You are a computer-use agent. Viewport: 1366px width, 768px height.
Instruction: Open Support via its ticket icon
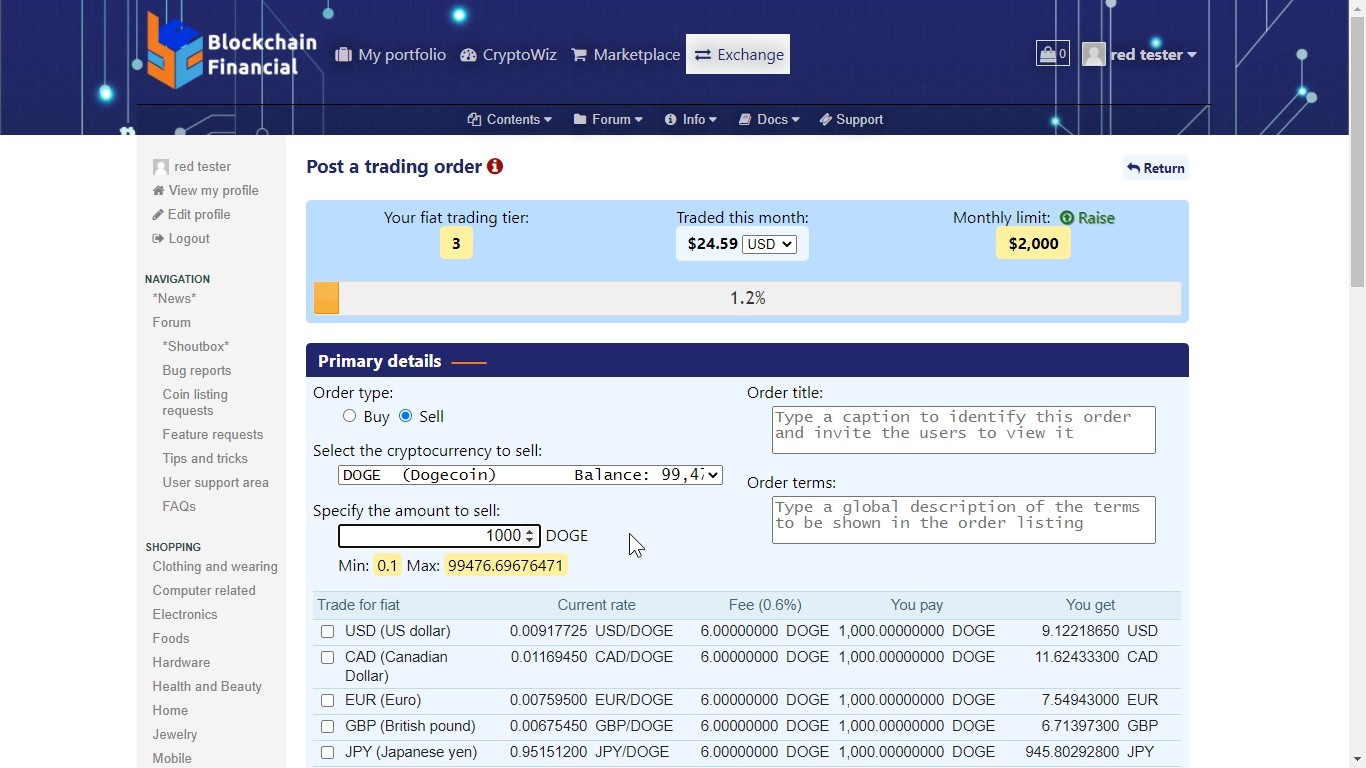(825, 120)
